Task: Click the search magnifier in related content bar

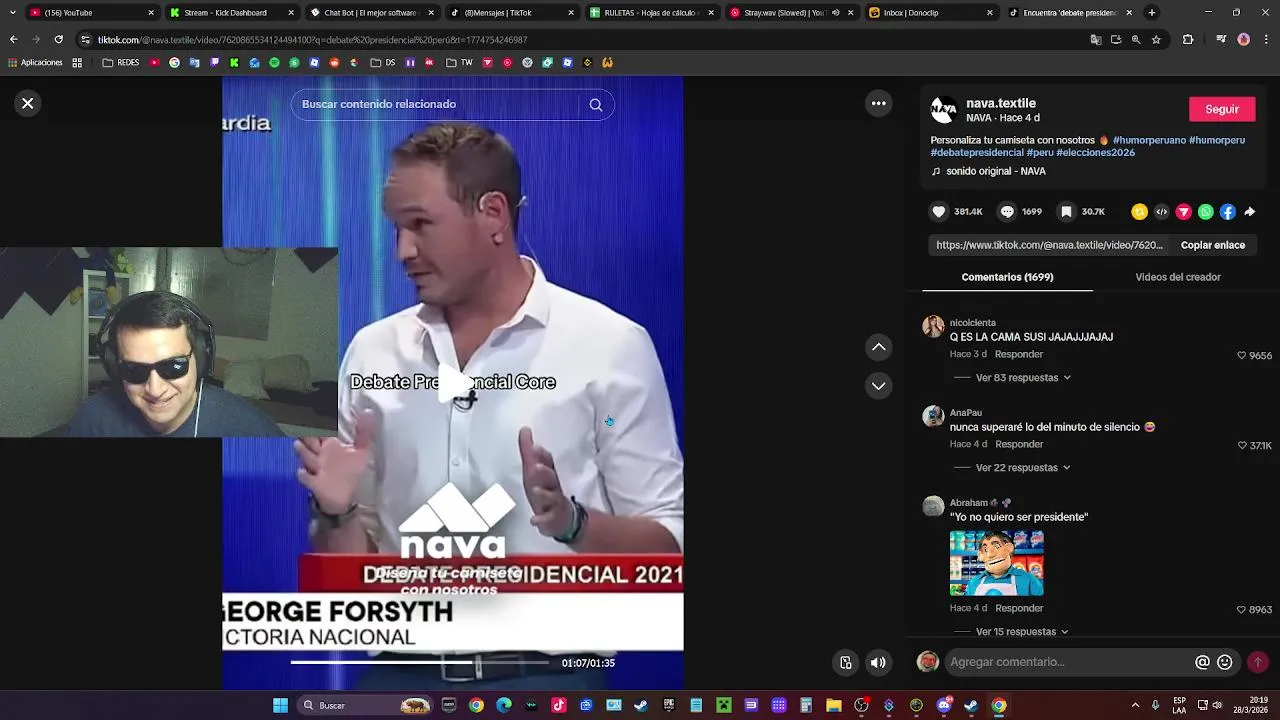Action: [596, 105]
